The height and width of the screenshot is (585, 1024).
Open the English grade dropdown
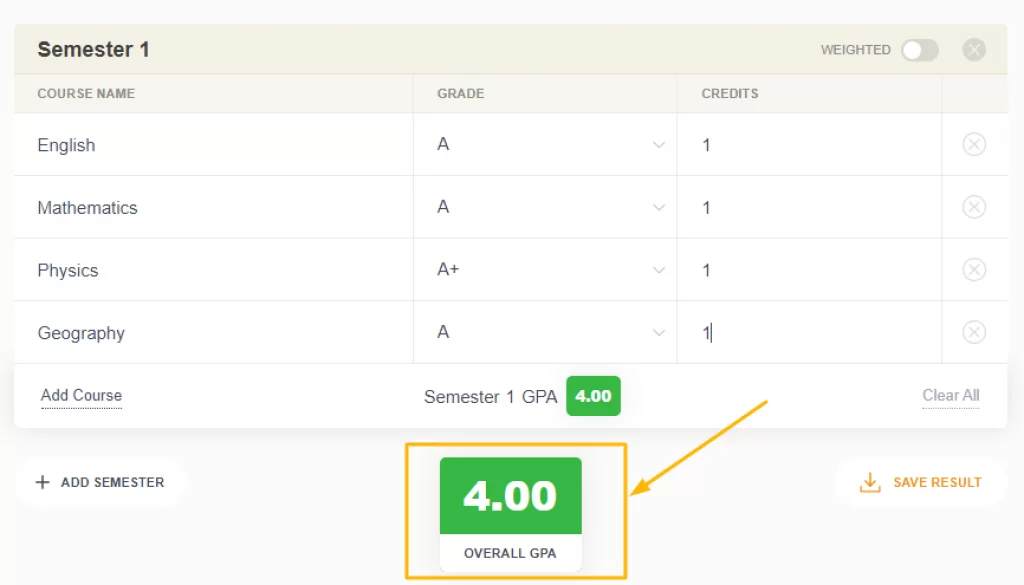tap(545, 144)
